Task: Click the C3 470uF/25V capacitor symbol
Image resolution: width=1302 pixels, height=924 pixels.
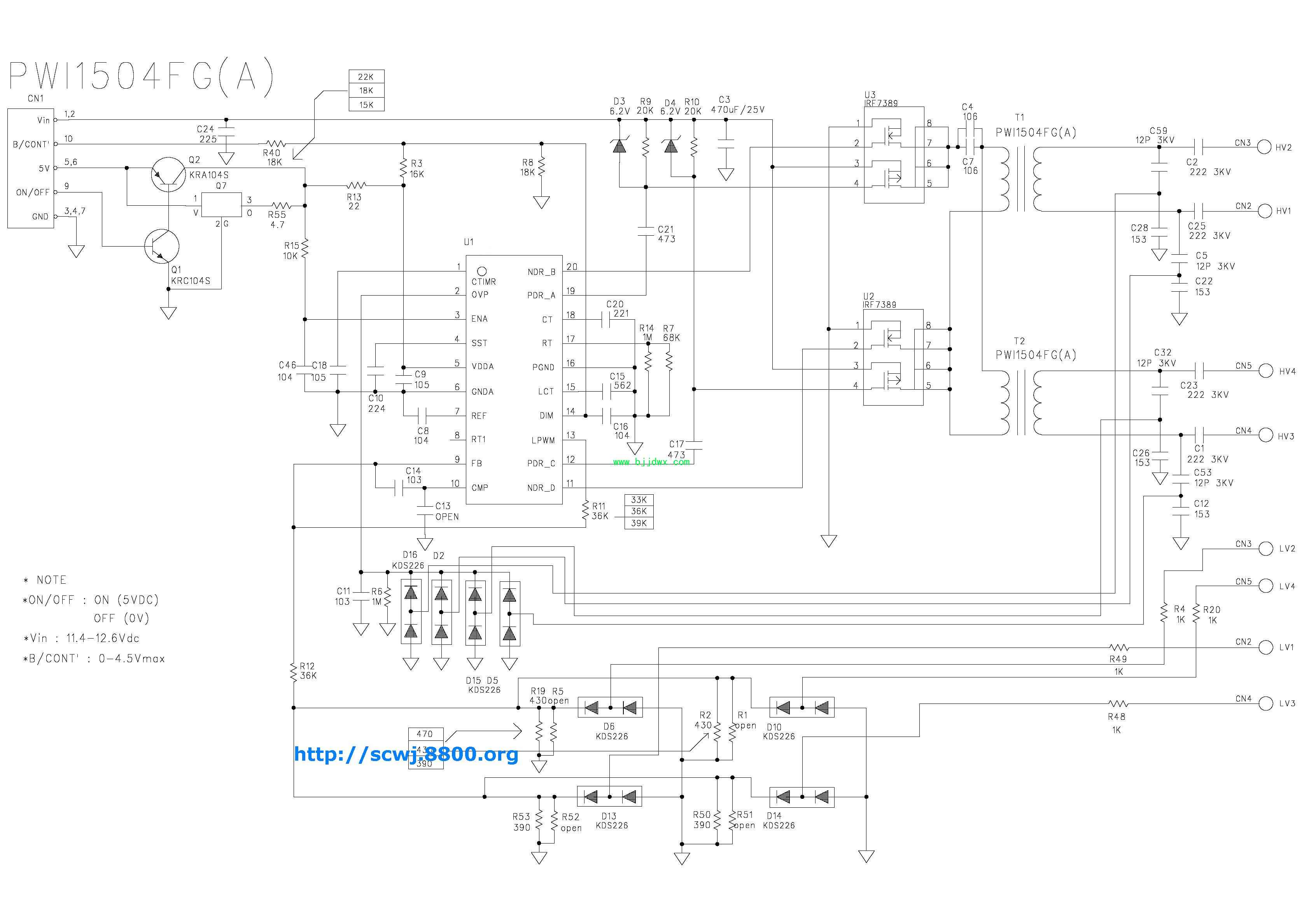Action: [x=726, y=144]
